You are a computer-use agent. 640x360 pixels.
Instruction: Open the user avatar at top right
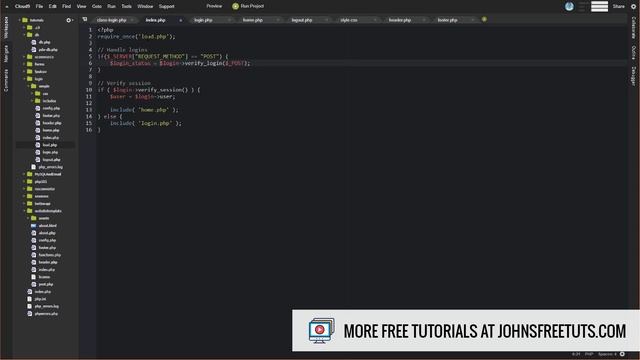click(x=569, y=6)
